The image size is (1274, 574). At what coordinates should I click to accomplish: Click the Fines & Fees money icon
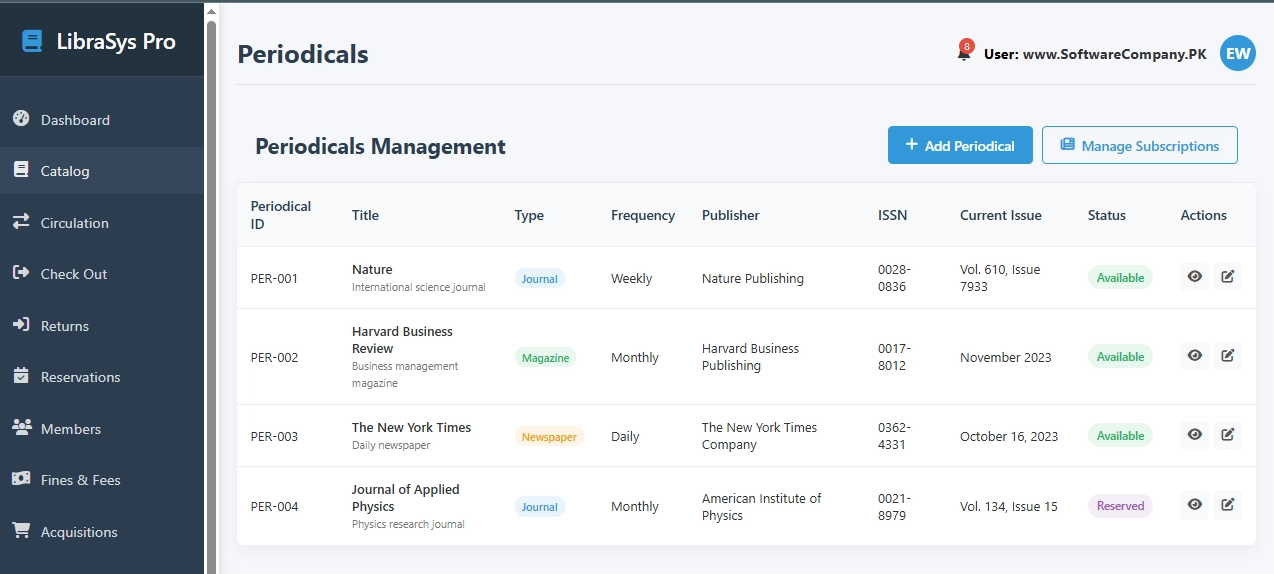click(21, 479)
